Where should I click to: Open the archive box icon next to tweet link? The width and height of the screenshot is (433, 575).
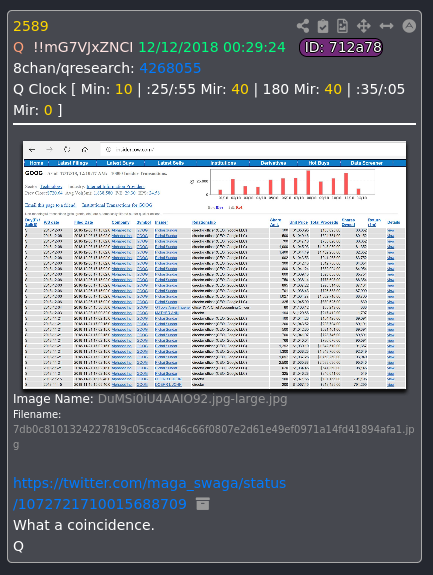tap(203, 504)
